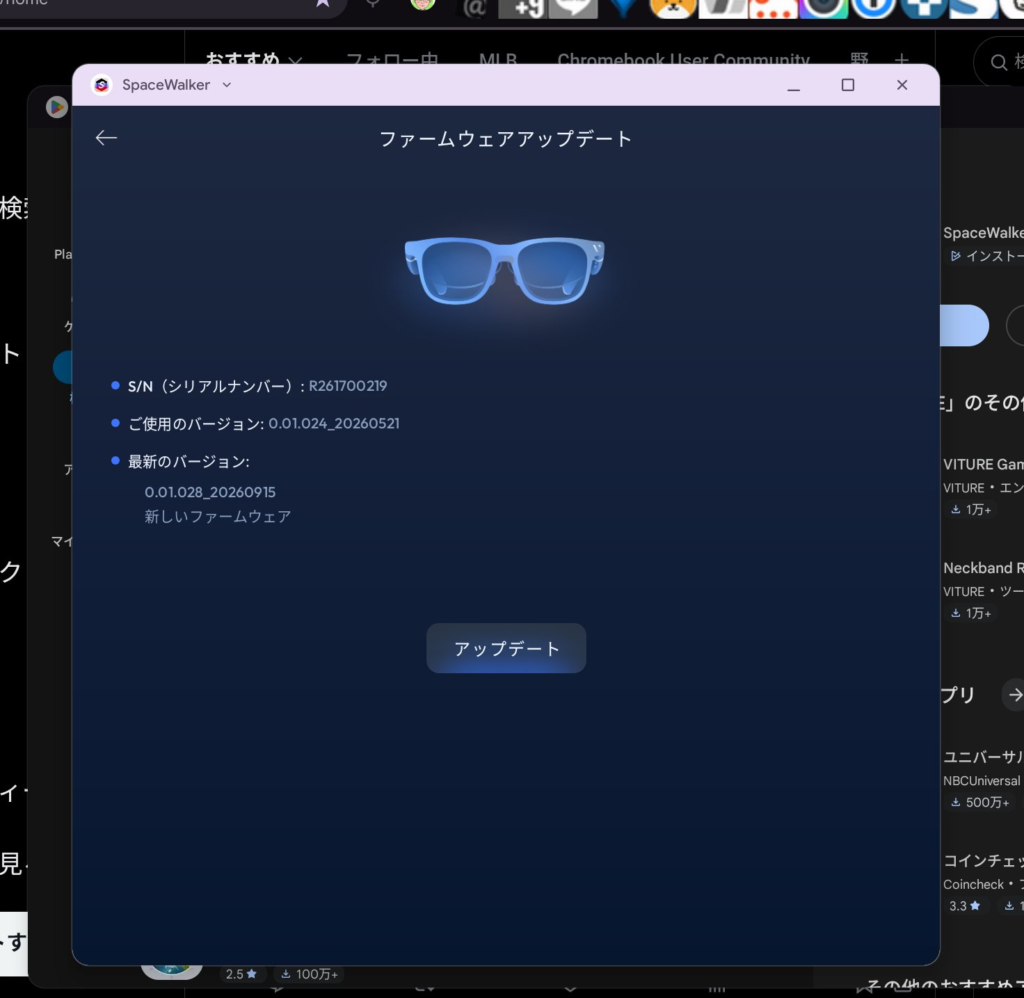Click the SpaceWalke… title in Play Store
The image size is (1024, 998).
tap(983, 233)
